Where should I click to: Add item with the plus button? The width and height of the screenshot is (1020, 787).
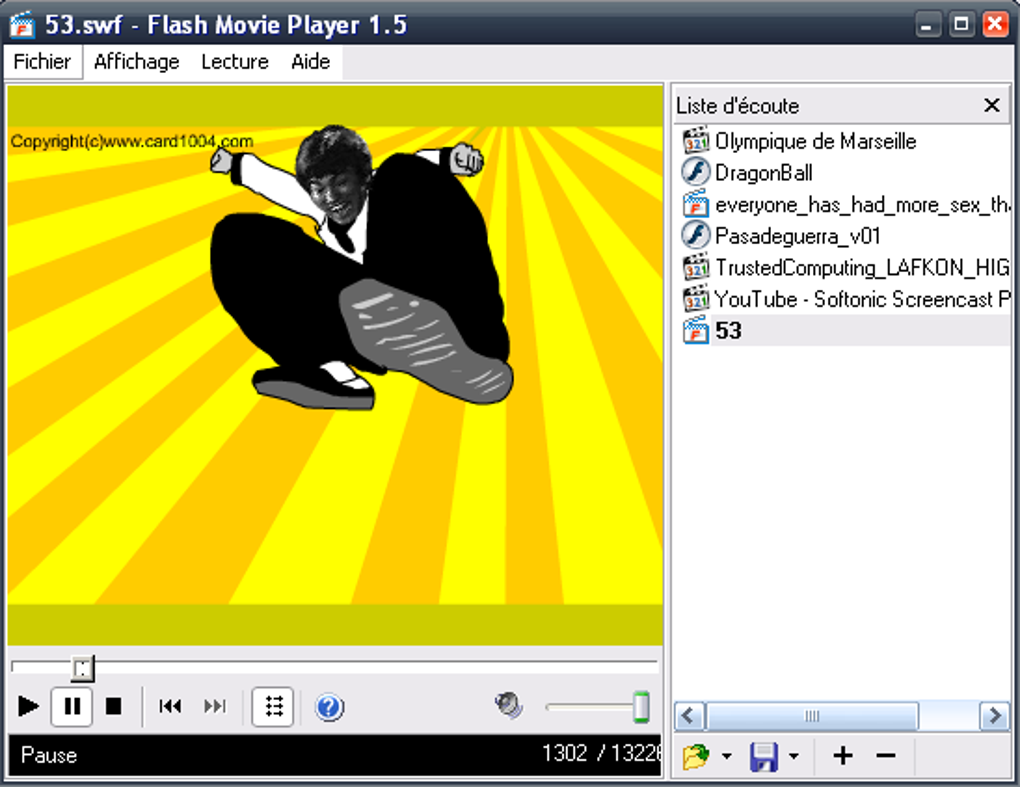pyautogui.click(x=843, y=756)
